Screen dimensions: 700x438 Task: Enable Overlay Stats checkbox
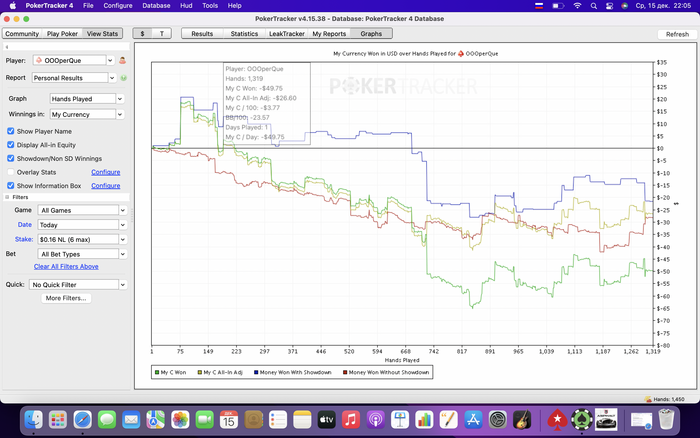[11, 172]
